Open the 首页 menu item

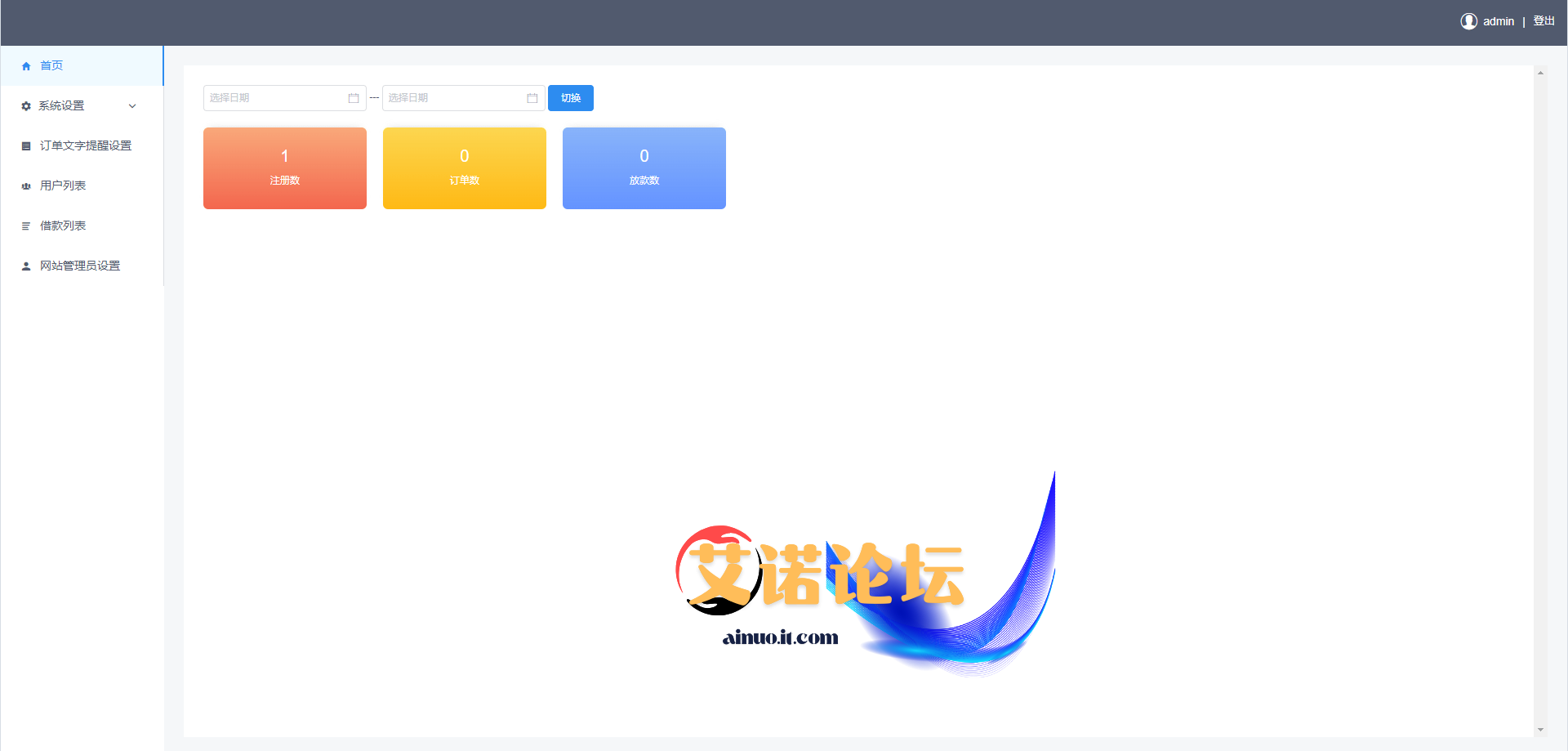click(x=82, y=65)
